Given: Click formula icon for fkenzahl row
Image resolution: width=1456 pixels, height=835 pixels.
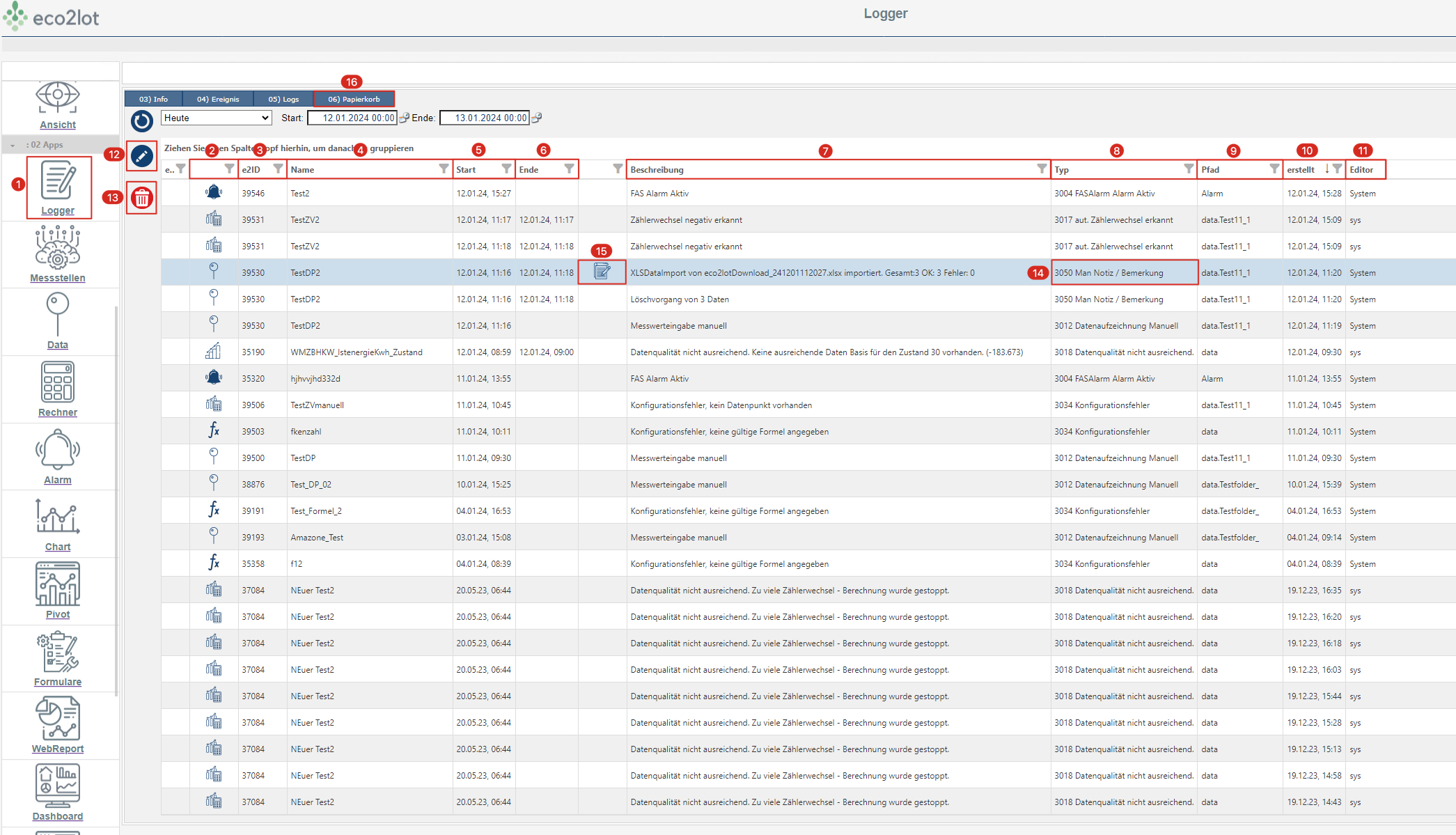Looking at the screenshot, I should (x=214, y=430).
